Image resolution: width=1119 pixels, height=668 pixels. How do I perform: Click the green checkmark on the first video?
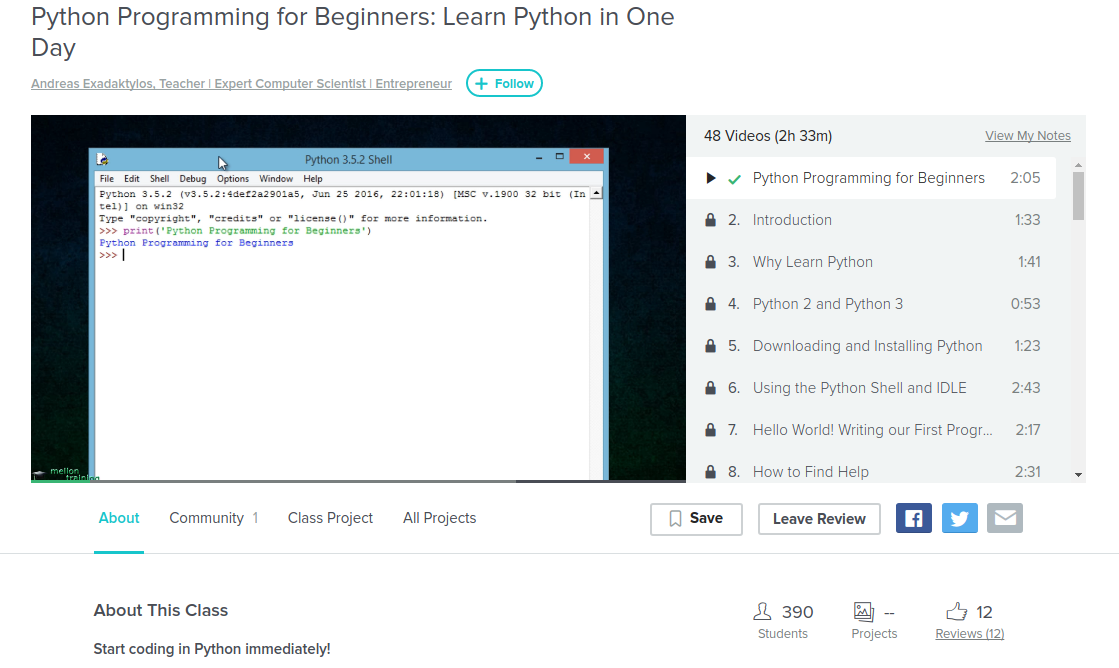[x=733, y=177]
